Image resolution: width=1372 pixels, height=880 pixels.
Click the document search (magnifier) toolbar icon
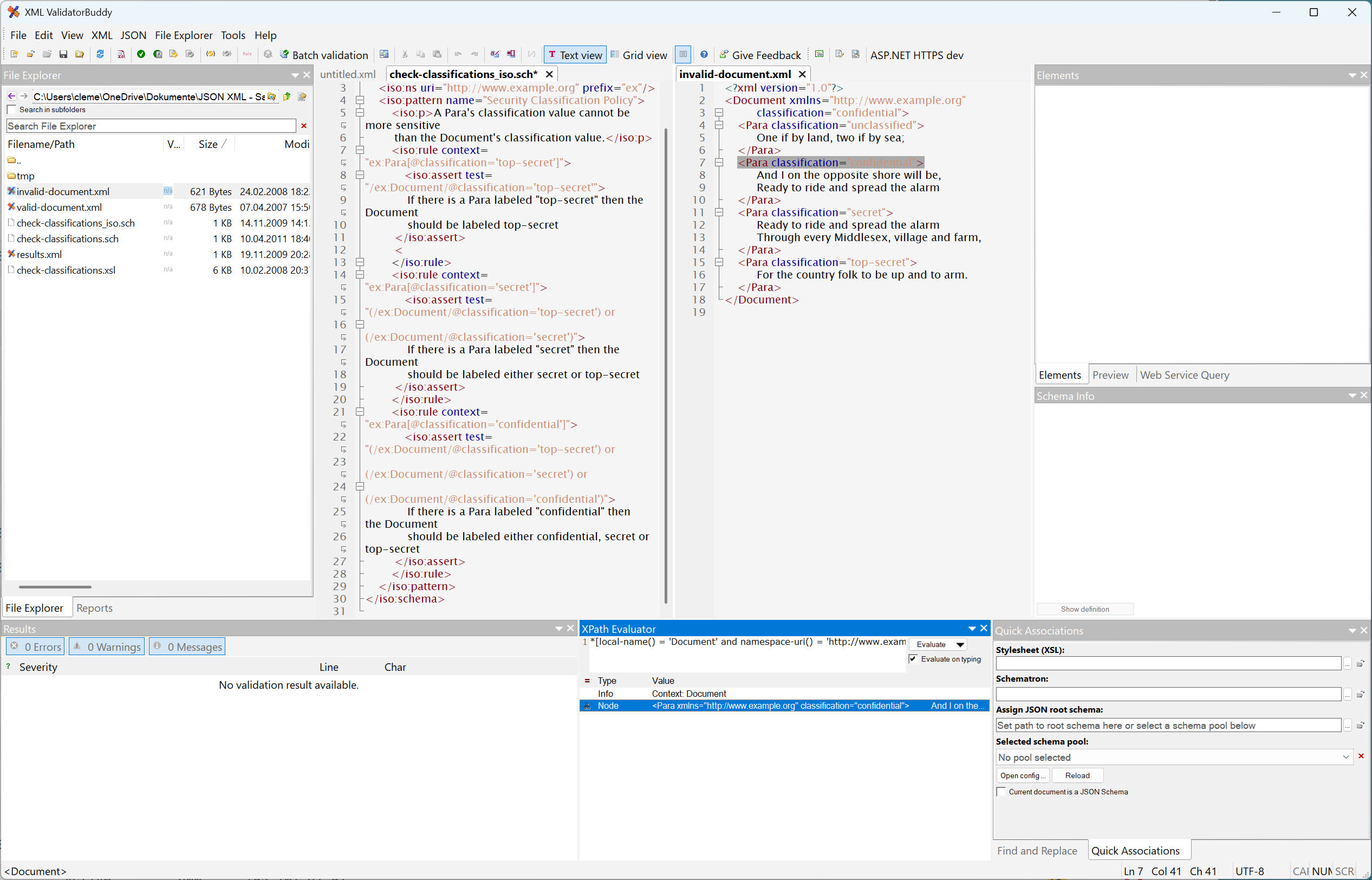(x=856, y=54)
